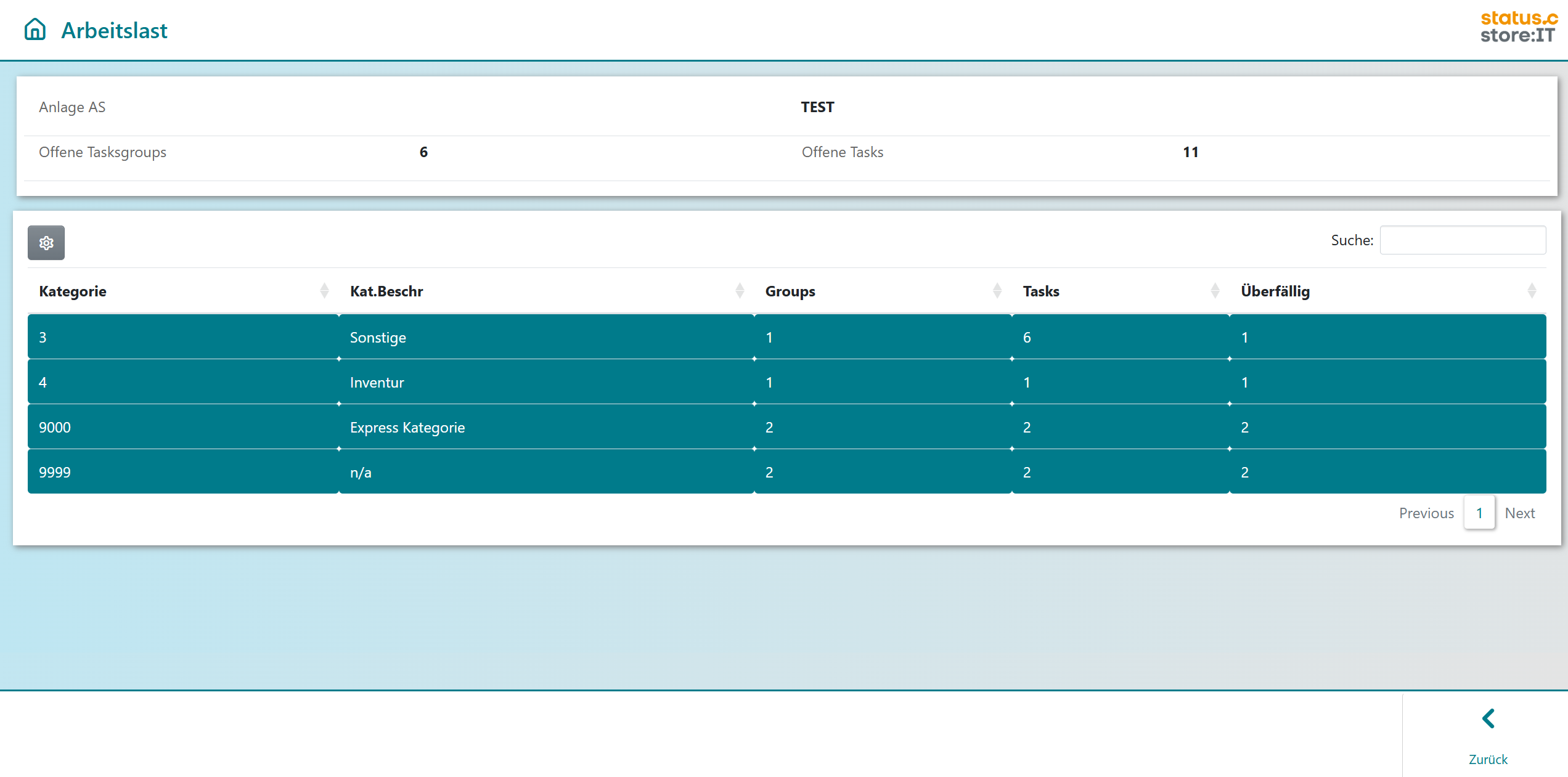The image size is (1568, 777).
Task: Click into the Suche search field
Action: 1462,240
